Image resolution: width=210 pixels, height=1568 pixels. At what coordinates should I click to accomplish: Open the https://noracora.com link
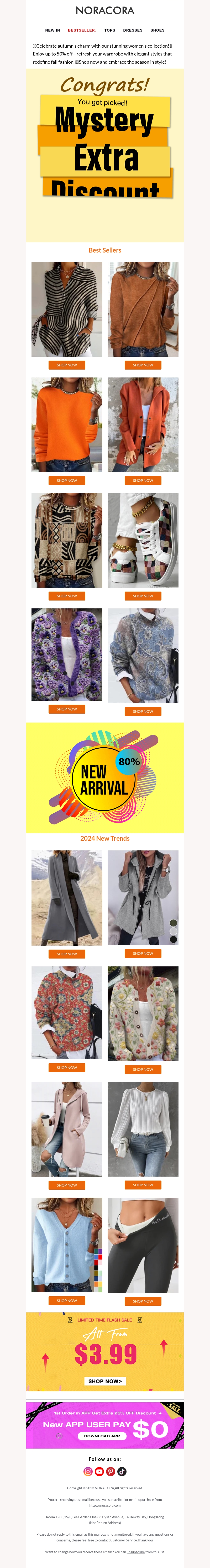[x=105, y=1505]
